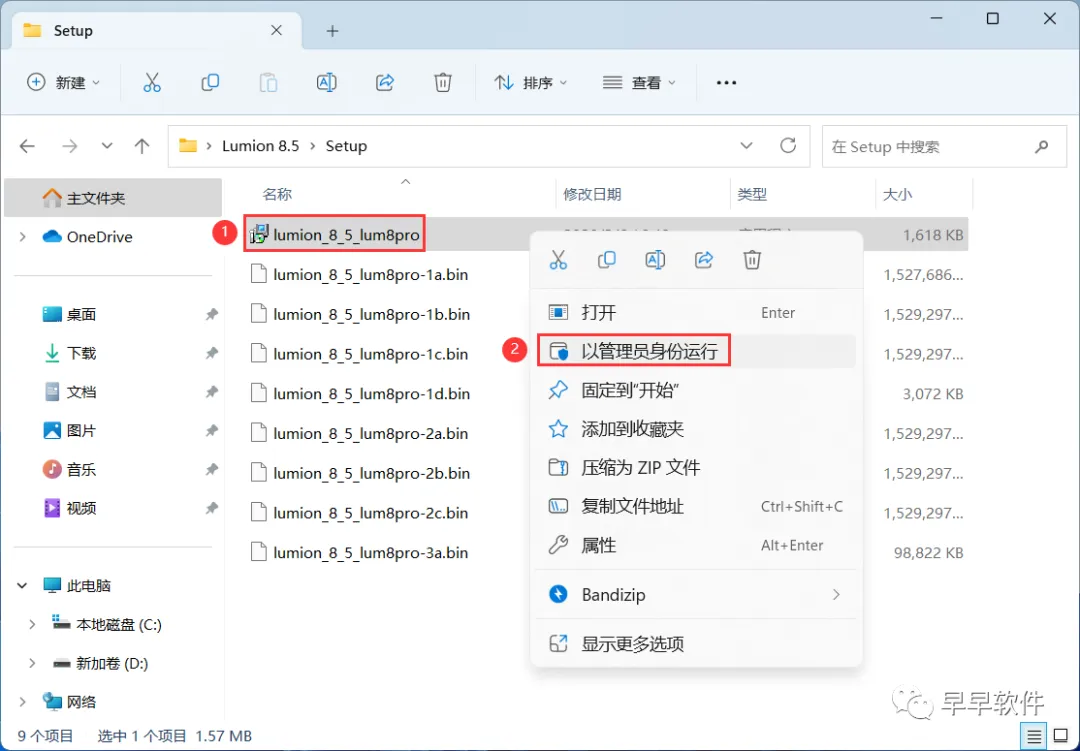The height and width of the screenshot is (751, 1080).
Task: Open 音乐 in the sidebar
Action: pos(81,470)
